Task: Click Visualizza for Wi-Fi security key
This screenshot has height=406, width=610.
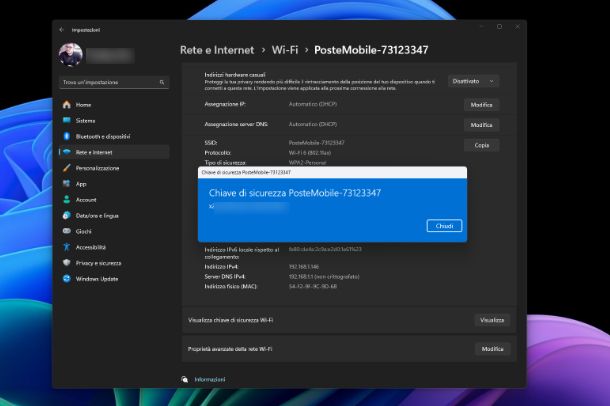Action: [492, 320]
